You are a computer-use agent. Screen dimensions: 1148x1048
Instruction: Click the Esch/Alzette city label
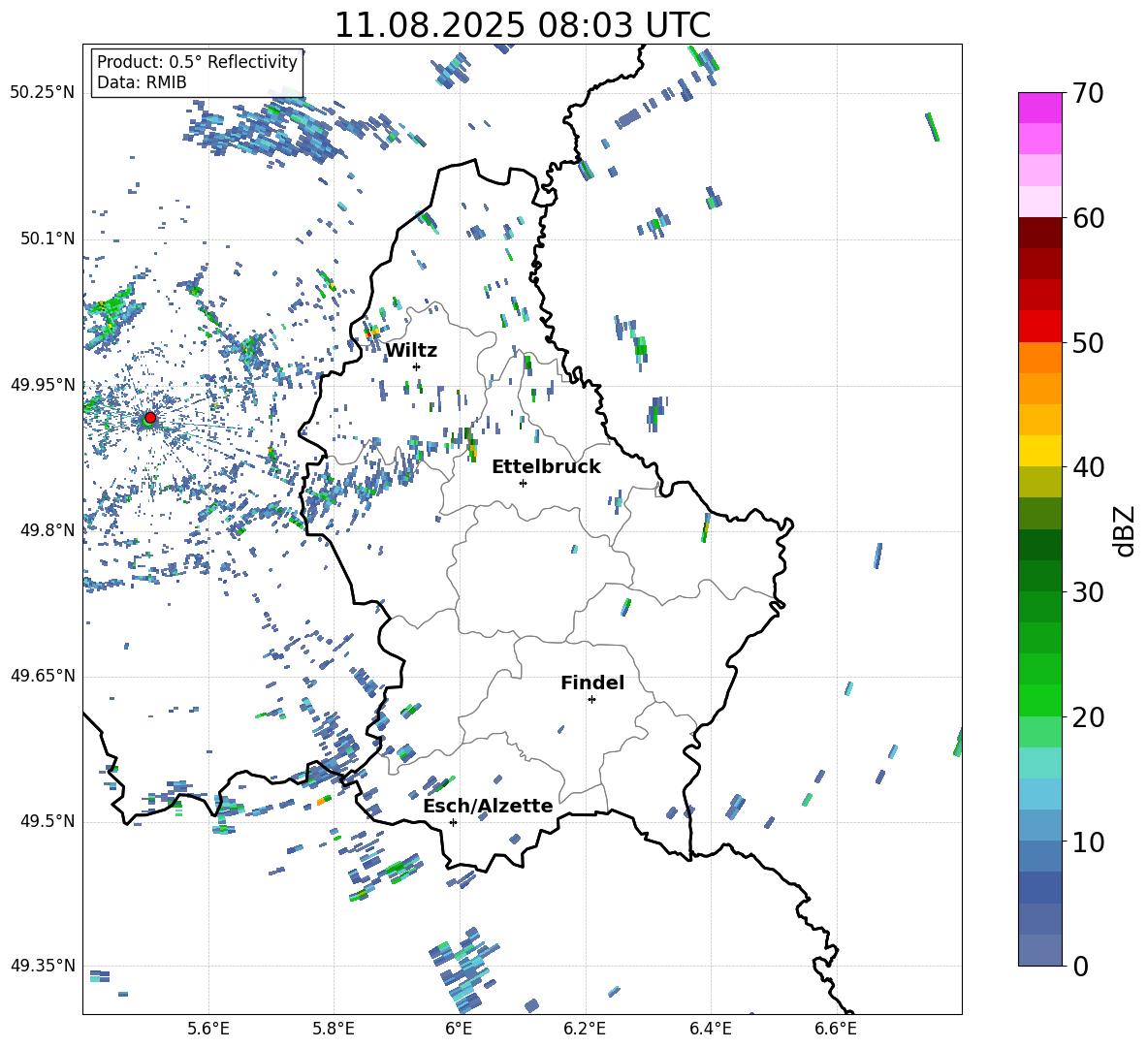coord(489,807)
